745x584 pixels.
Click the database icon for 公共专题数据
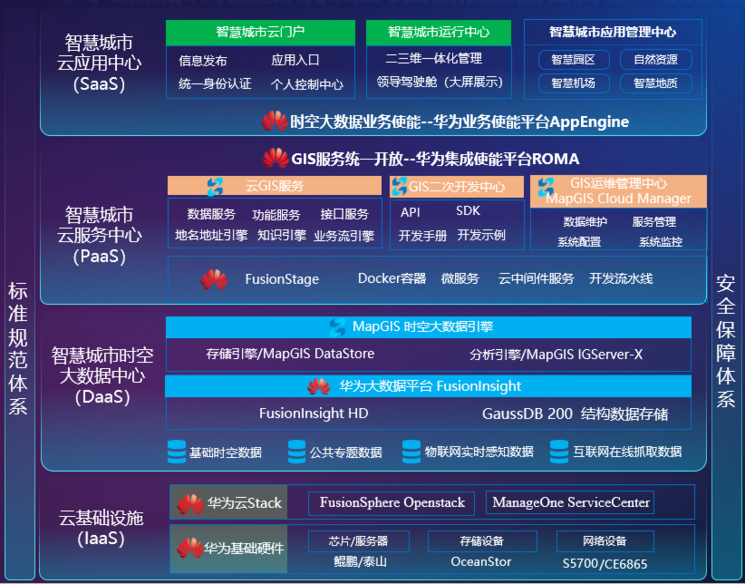(297, 451)
